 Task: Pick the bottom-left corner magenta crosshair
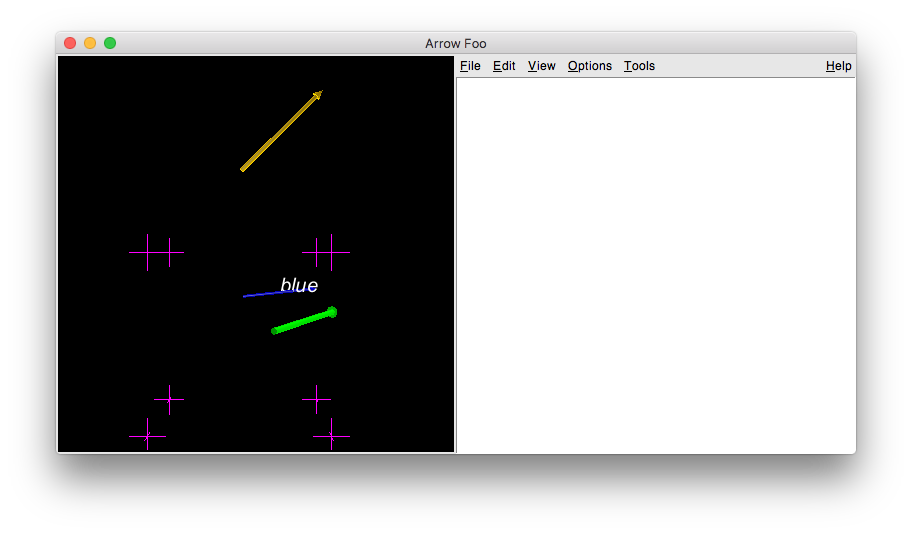click(x=147, y=436)
